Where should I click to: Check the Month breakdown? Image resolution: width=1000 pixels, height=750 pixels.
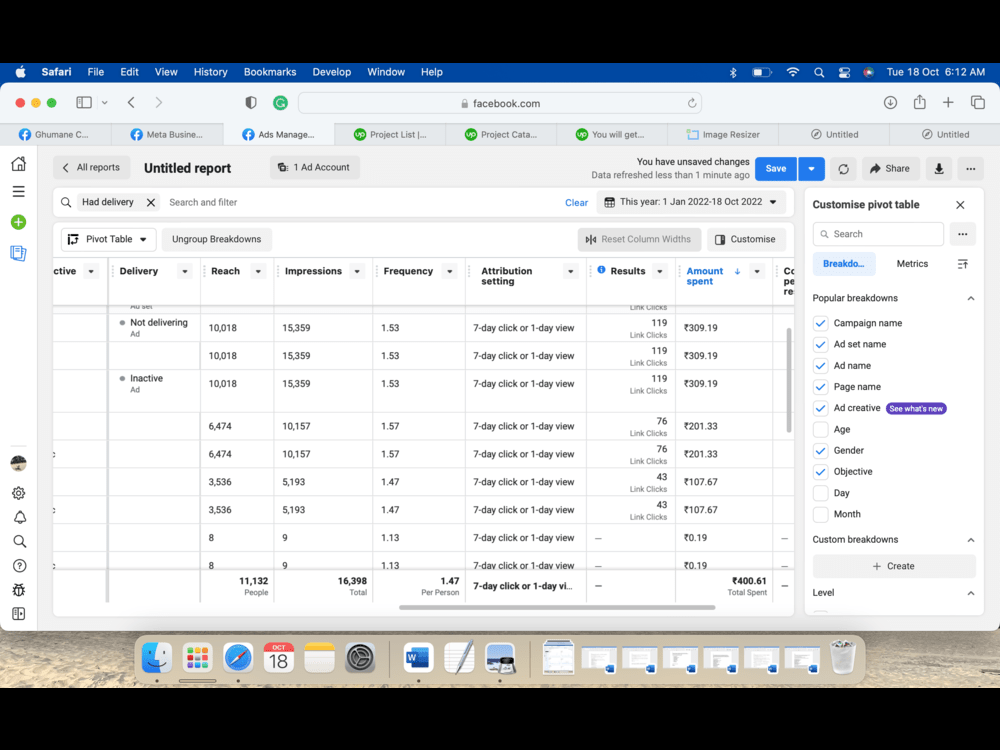pyautogui.click(x=820, y=514)
